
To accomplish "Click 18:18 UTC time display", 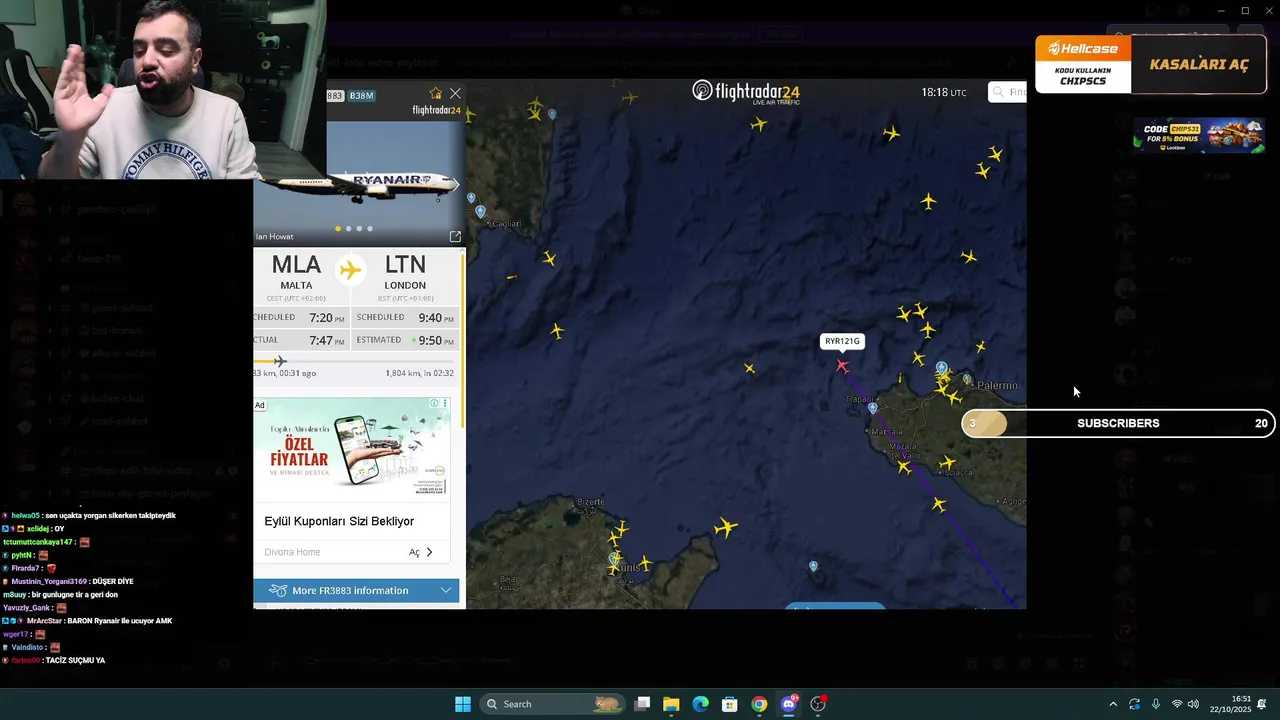I will [x=943, y=92].
